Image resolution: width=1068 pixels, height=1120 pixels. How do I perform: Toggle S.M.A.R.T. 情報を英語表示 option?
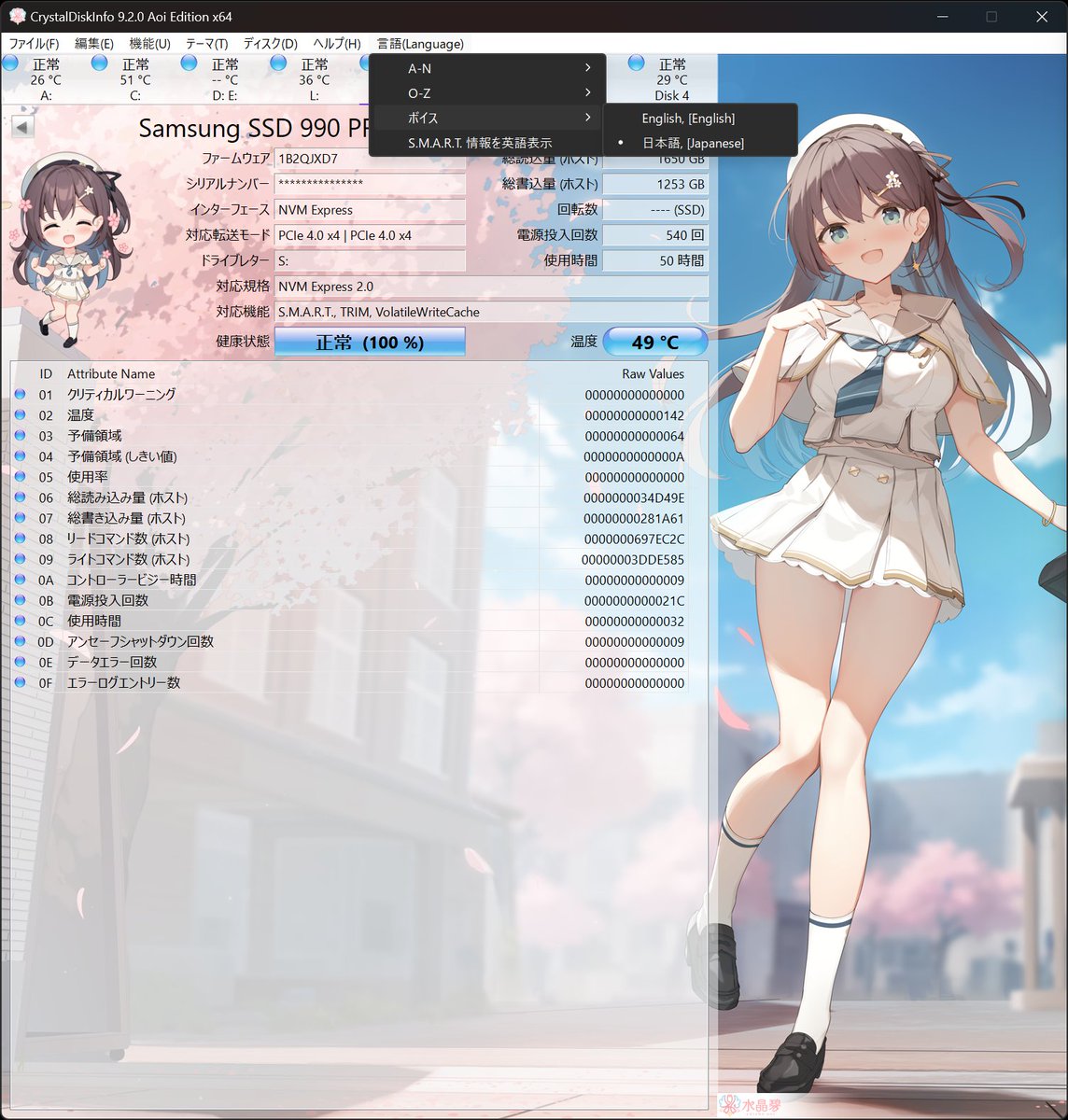[x=487, y=143]
